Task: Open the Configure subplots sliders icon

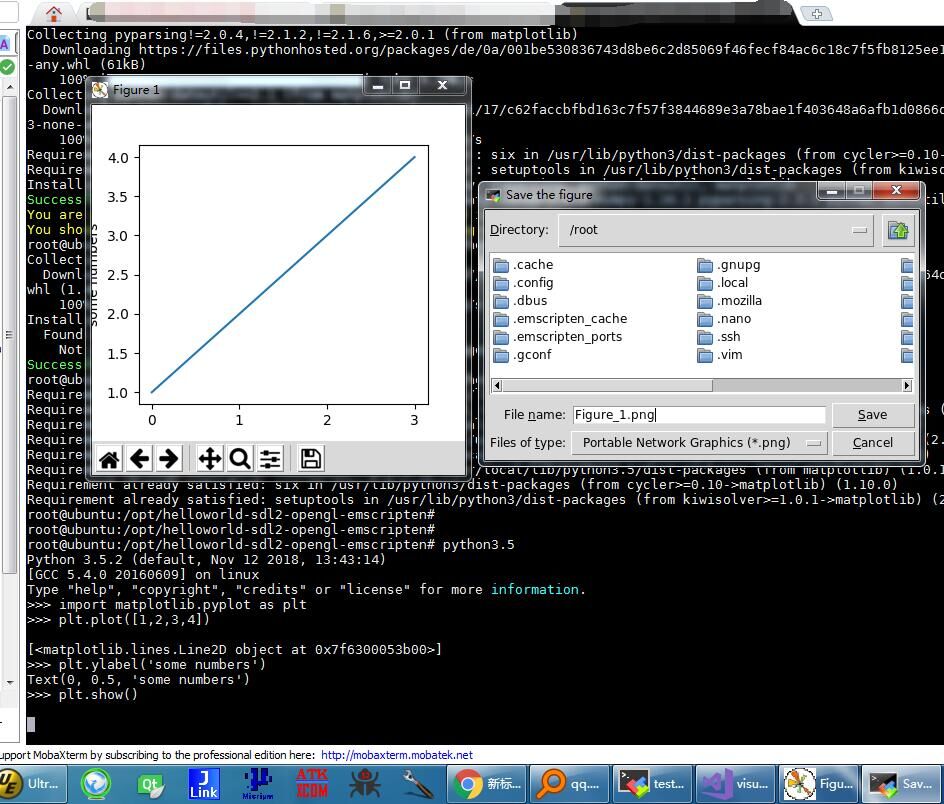Action: (270, 459)
